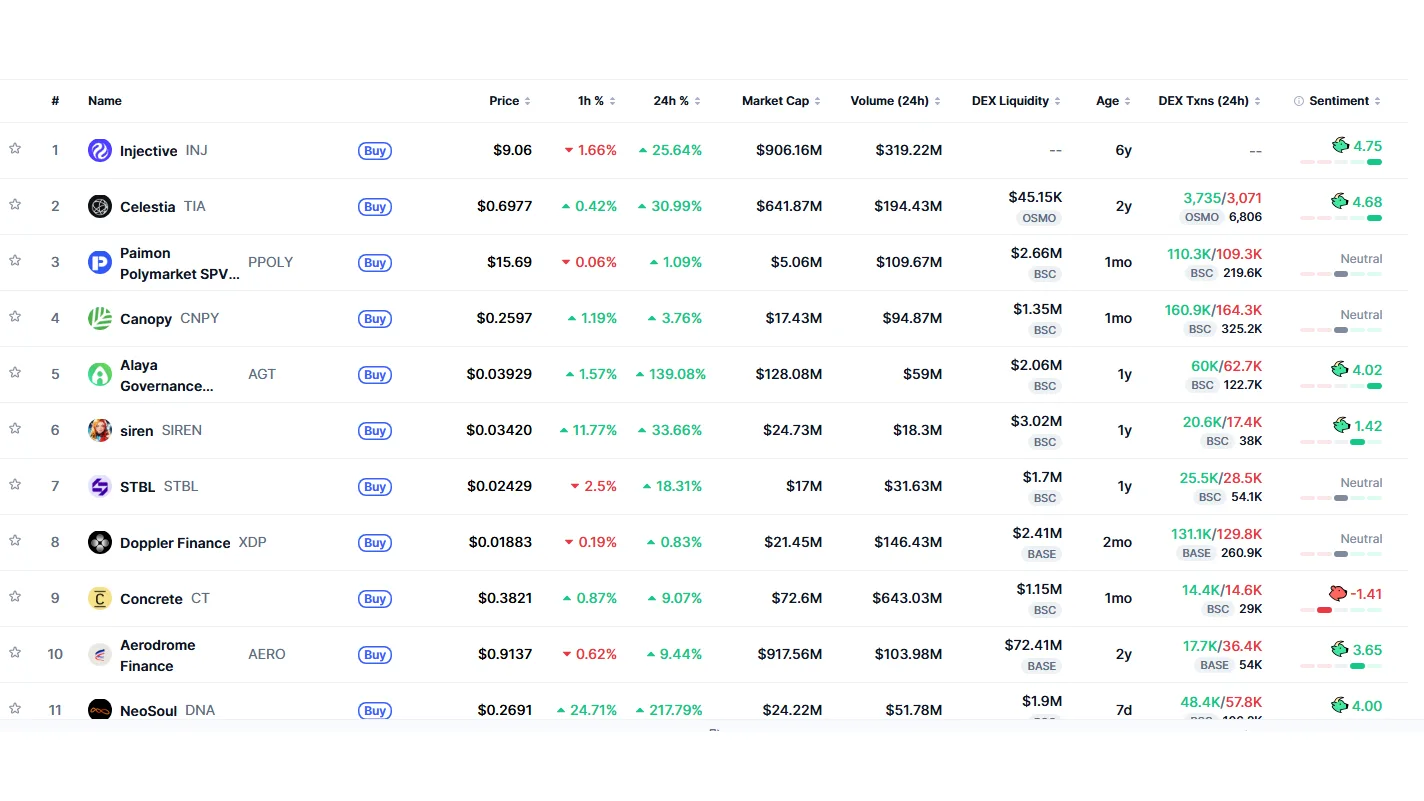The width and height of the screenshot is (1424, 801).
Task: Click the NeoSoul coin logo
Action: click(99, 710)
